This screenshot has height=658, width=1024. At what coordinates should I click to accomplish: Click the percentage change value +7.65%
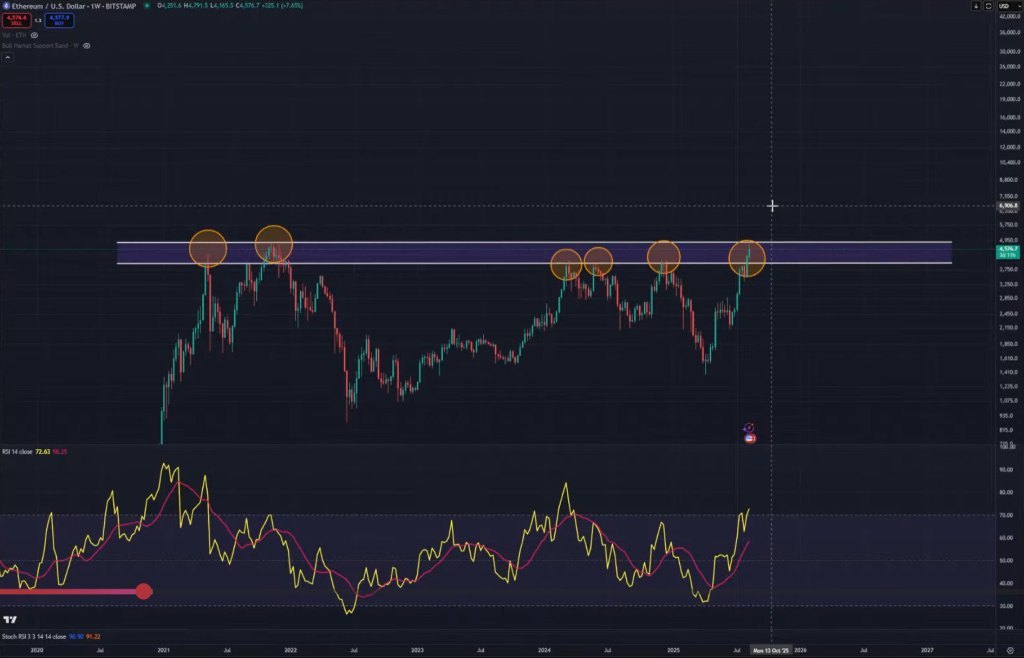click(293, 6)
